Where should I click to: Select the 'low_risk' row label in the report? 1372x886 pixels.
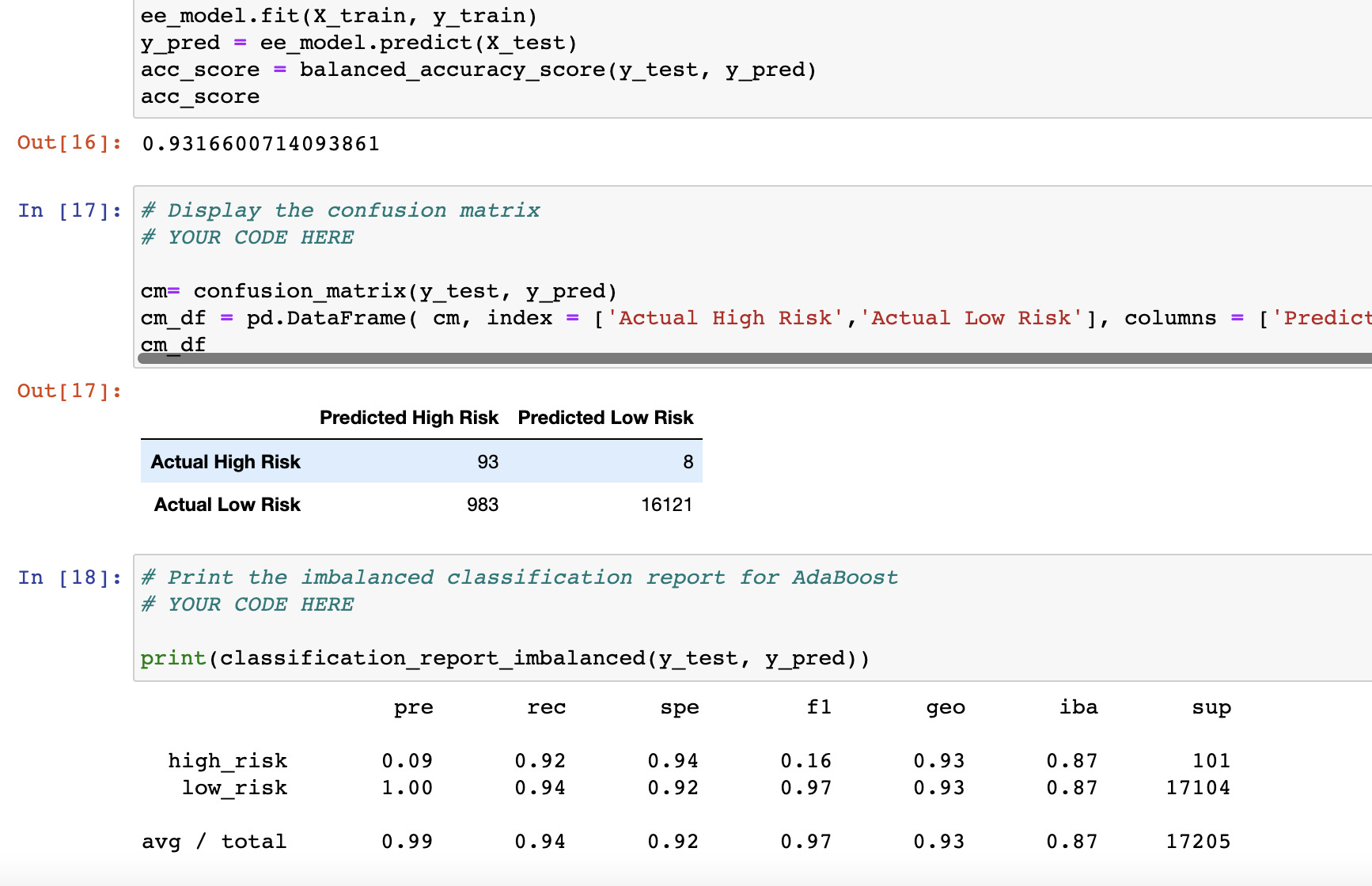(235, 788)
